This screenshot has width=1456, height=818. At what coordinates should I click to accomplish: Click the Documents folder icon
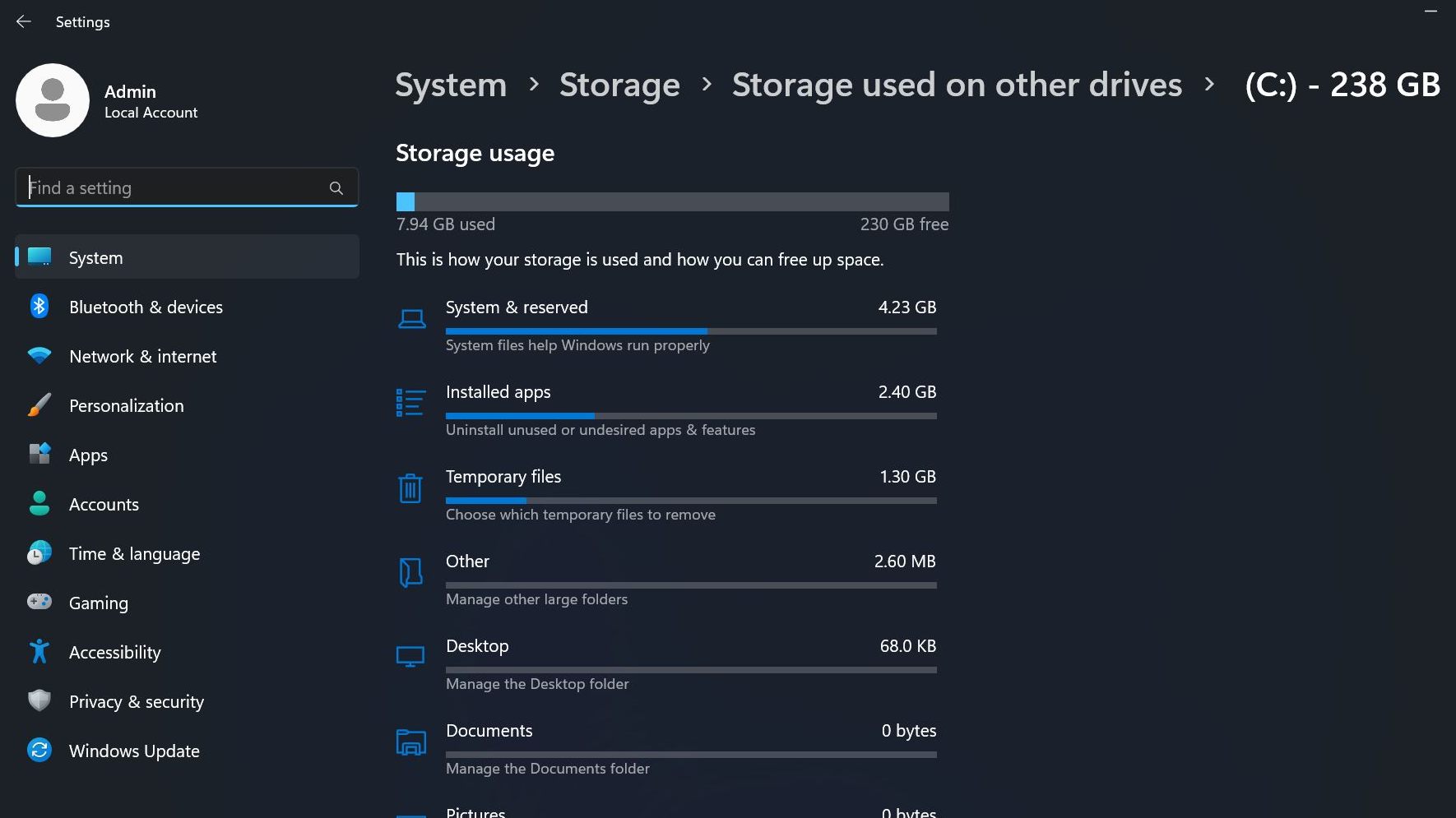(x=410, y=742)
